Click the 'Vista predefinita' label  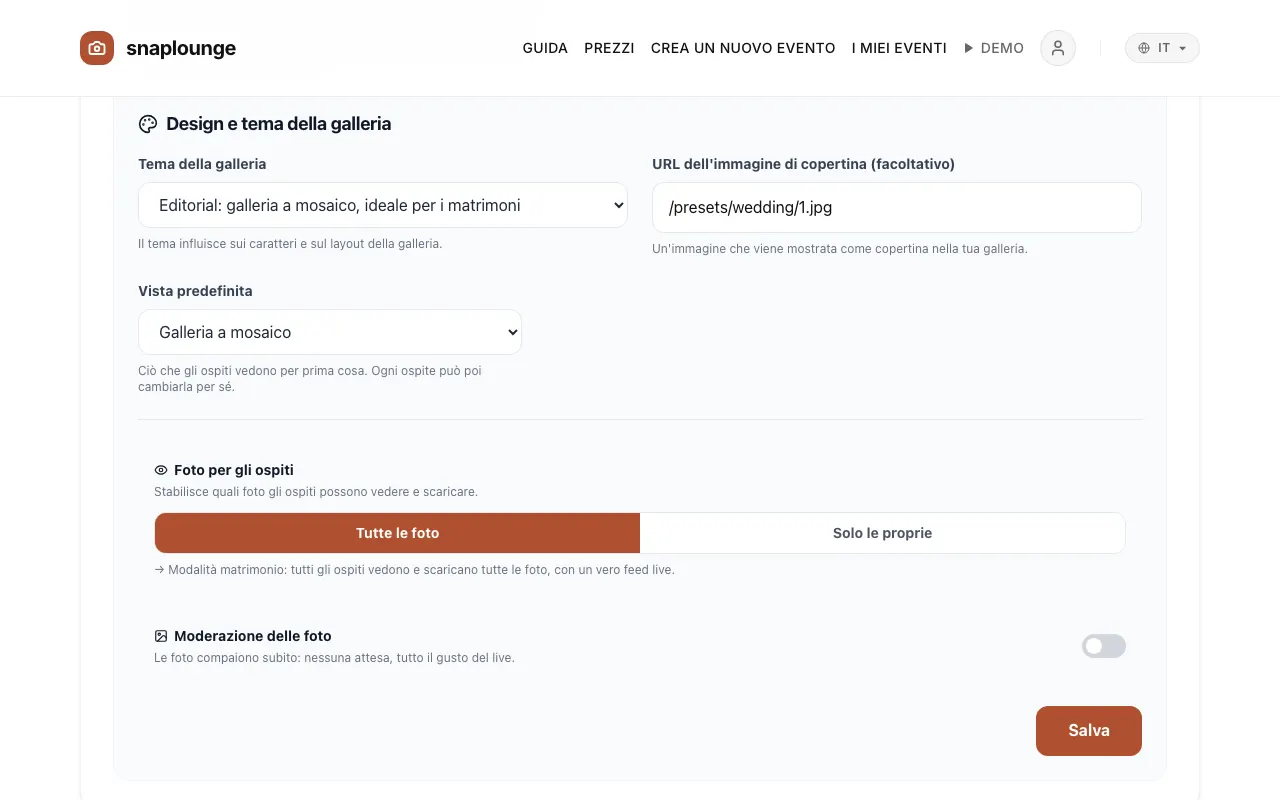[x=195, y=291]
